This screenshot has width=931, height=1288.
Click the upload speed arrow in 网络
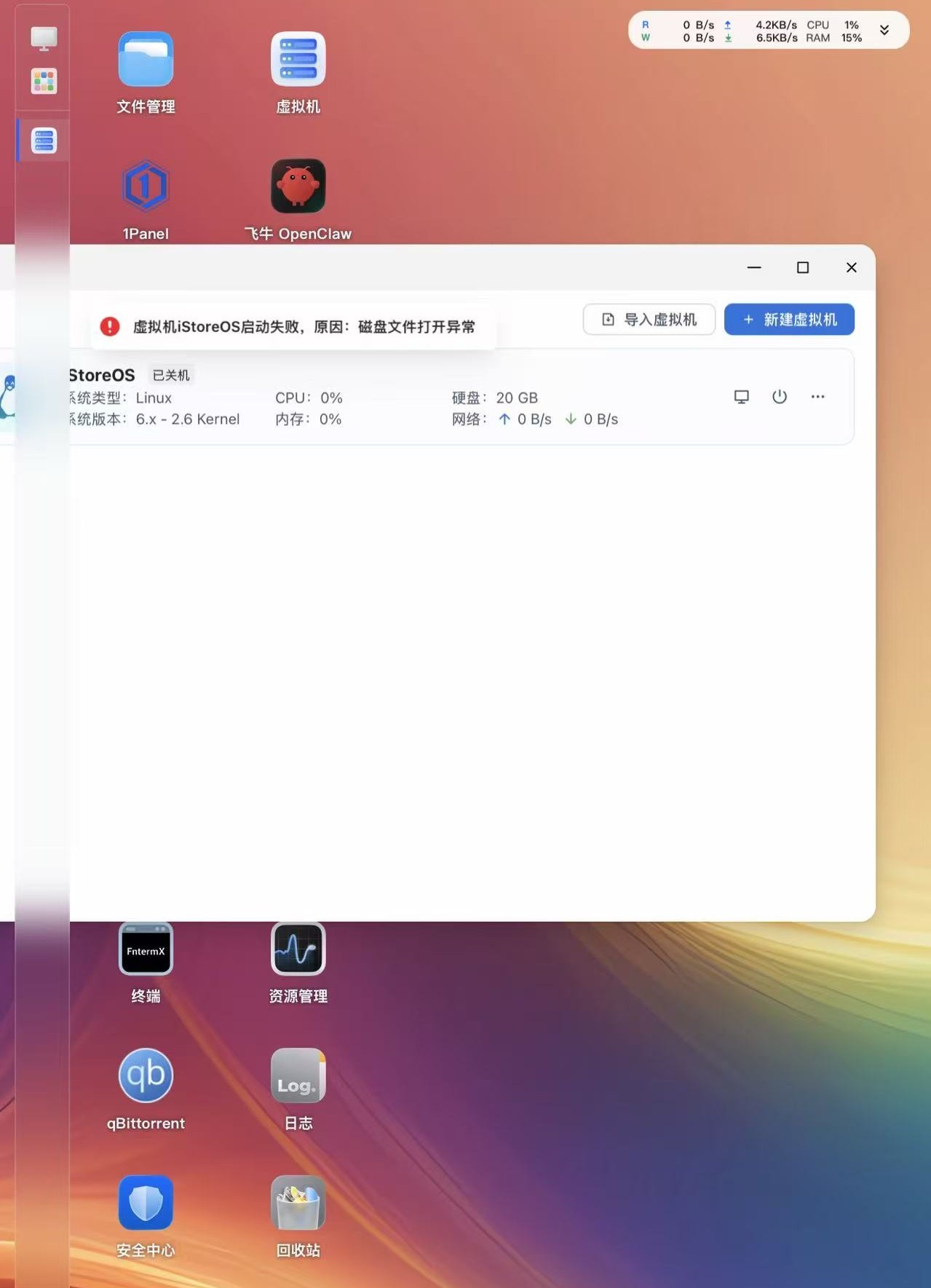pyautogui.click(x=504, y=419)
